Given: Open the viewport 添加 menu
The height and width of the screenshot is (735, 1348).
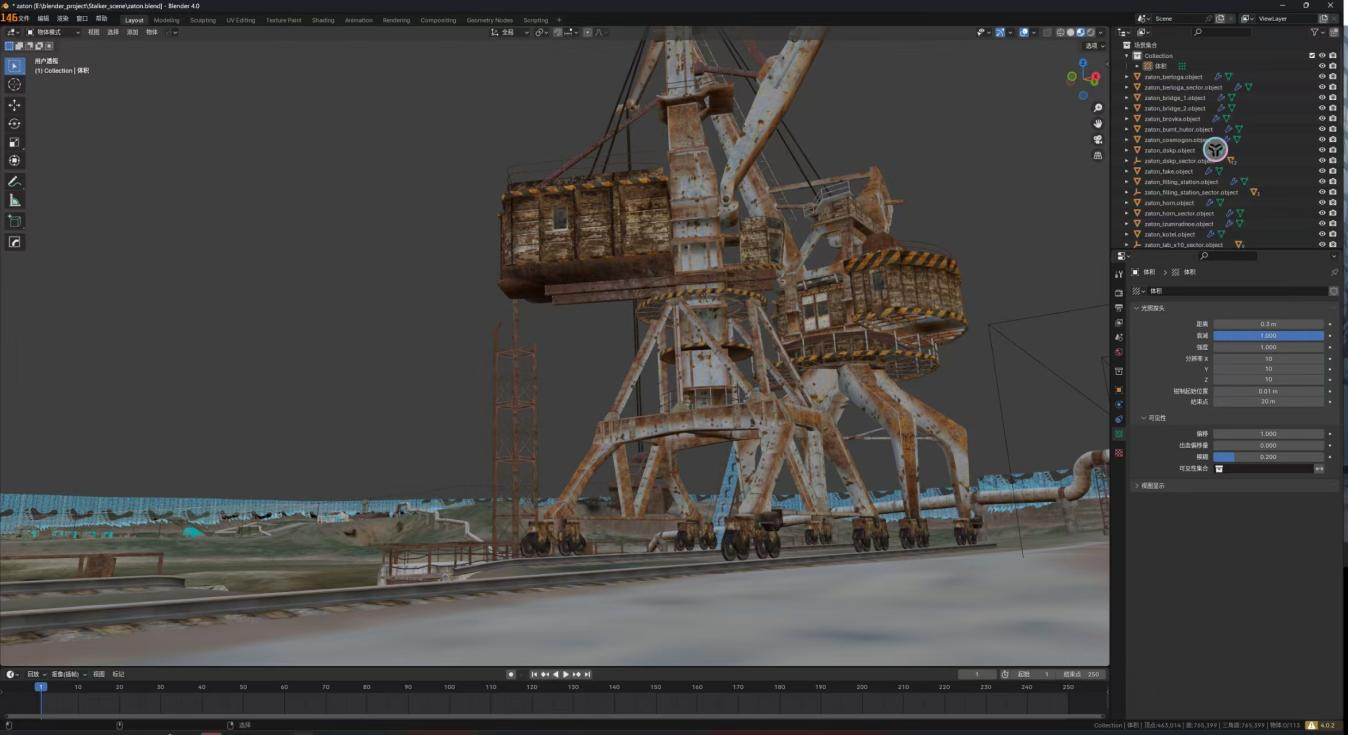Looking at the screenshot, I should (132, 32).
